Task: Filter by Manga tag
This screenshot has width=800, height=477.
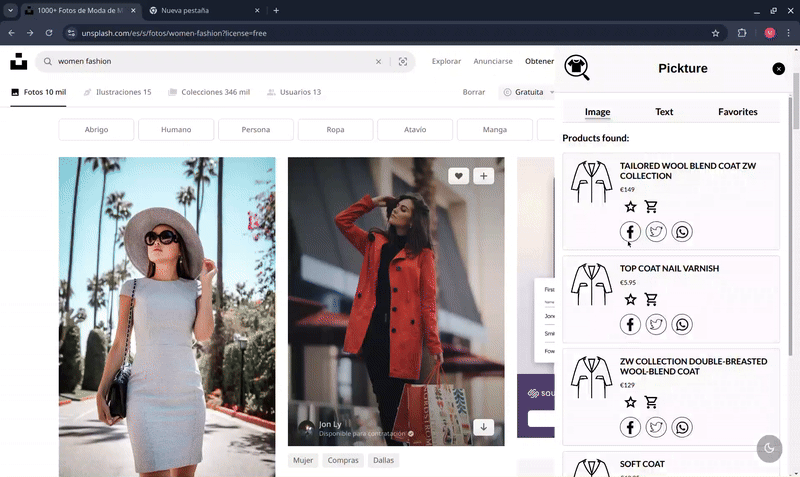Action: coord(495,130)
